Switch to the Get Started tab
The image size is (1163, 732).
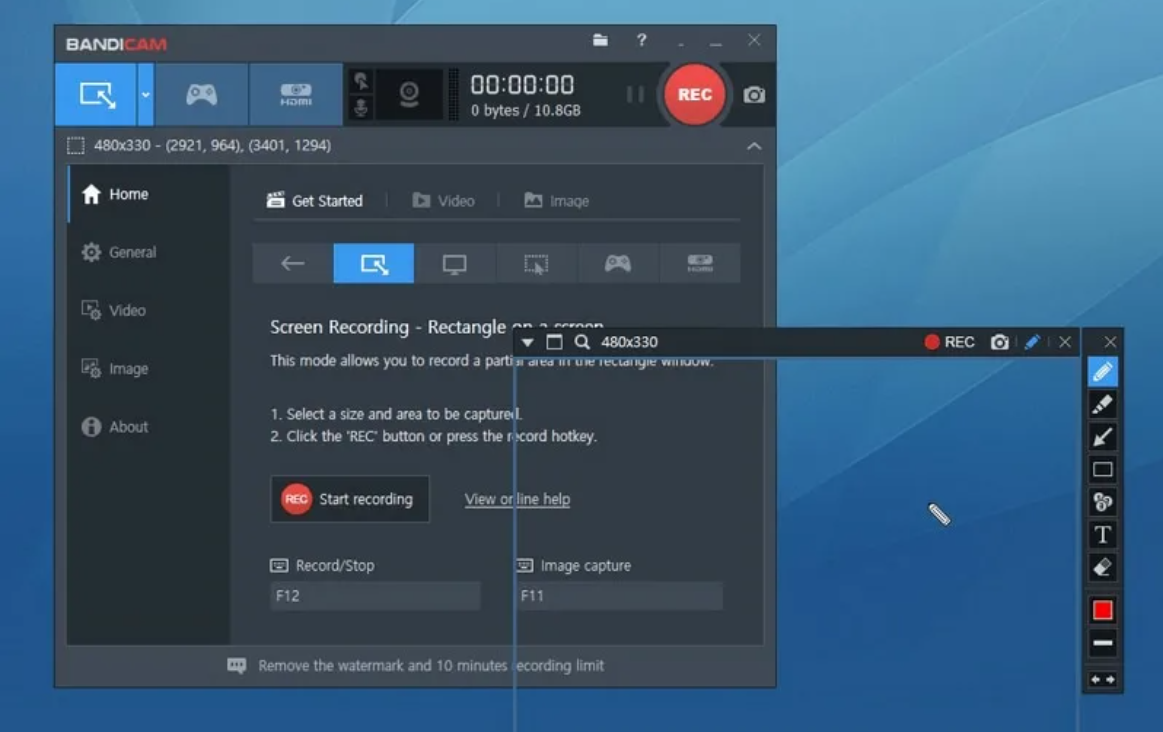314,200
